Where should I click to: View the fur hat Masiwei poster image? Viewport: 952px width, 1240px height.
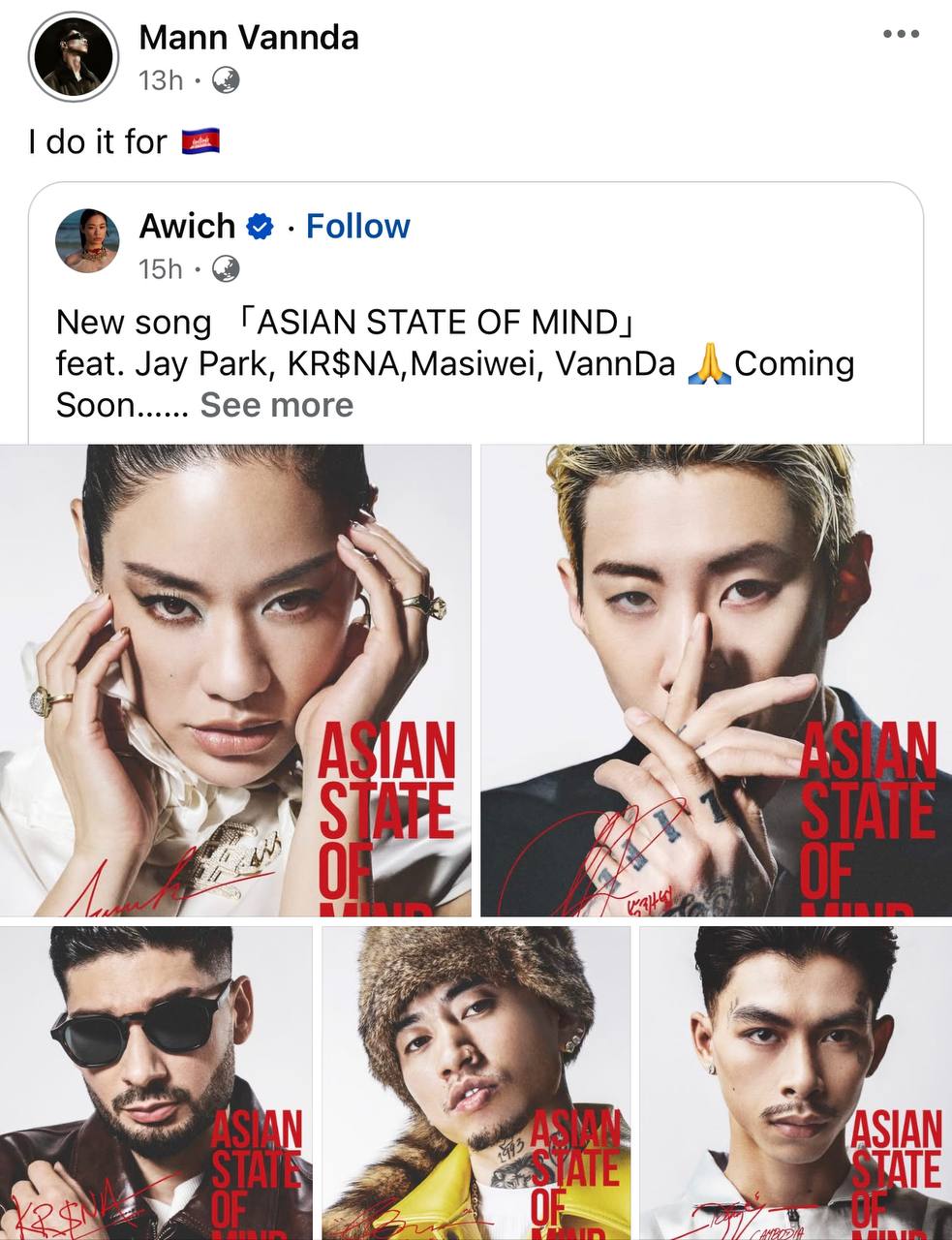(x=476, y=1083)
